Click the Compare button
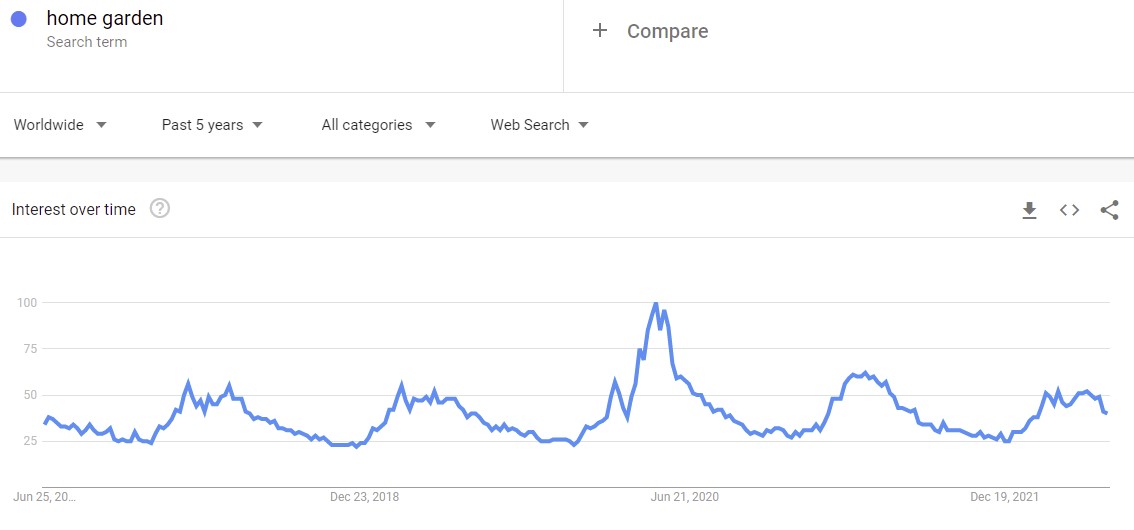Viewport: 1134px width, 530px height. (667, 31)
